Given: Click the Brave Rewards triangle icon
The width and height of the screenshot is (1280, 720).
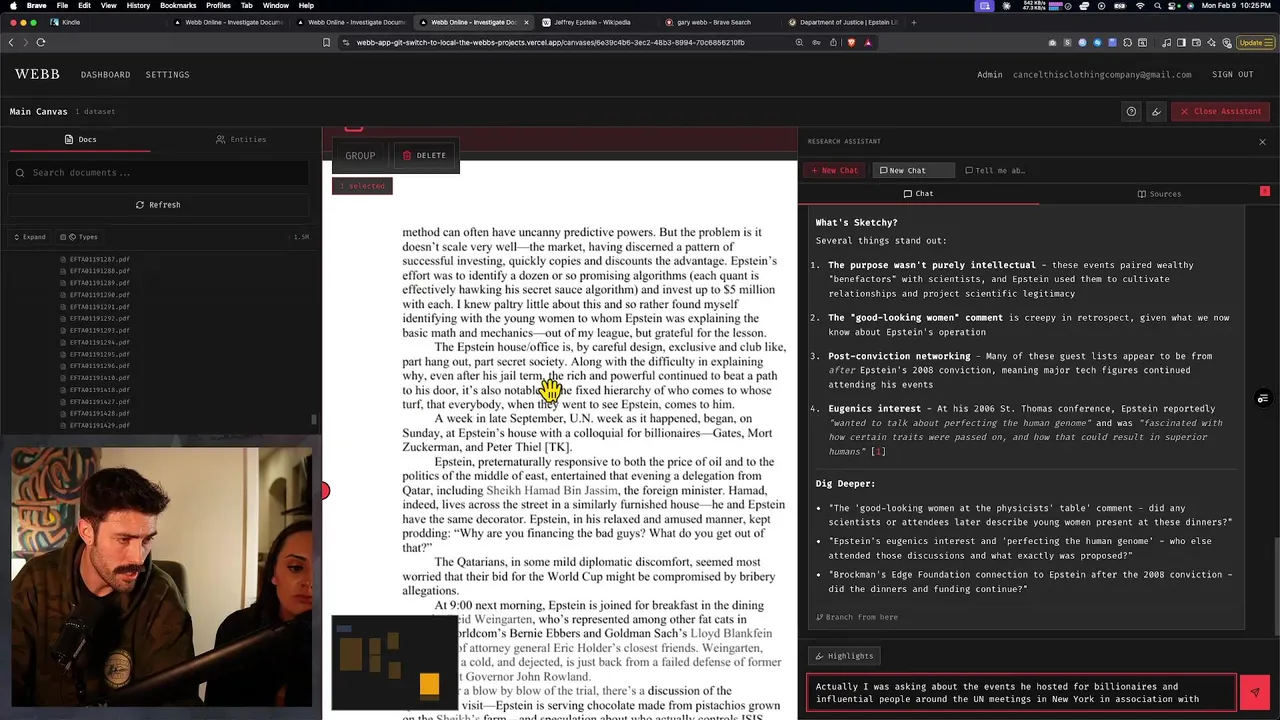Looking at the screenshot, I should point(868,42).
